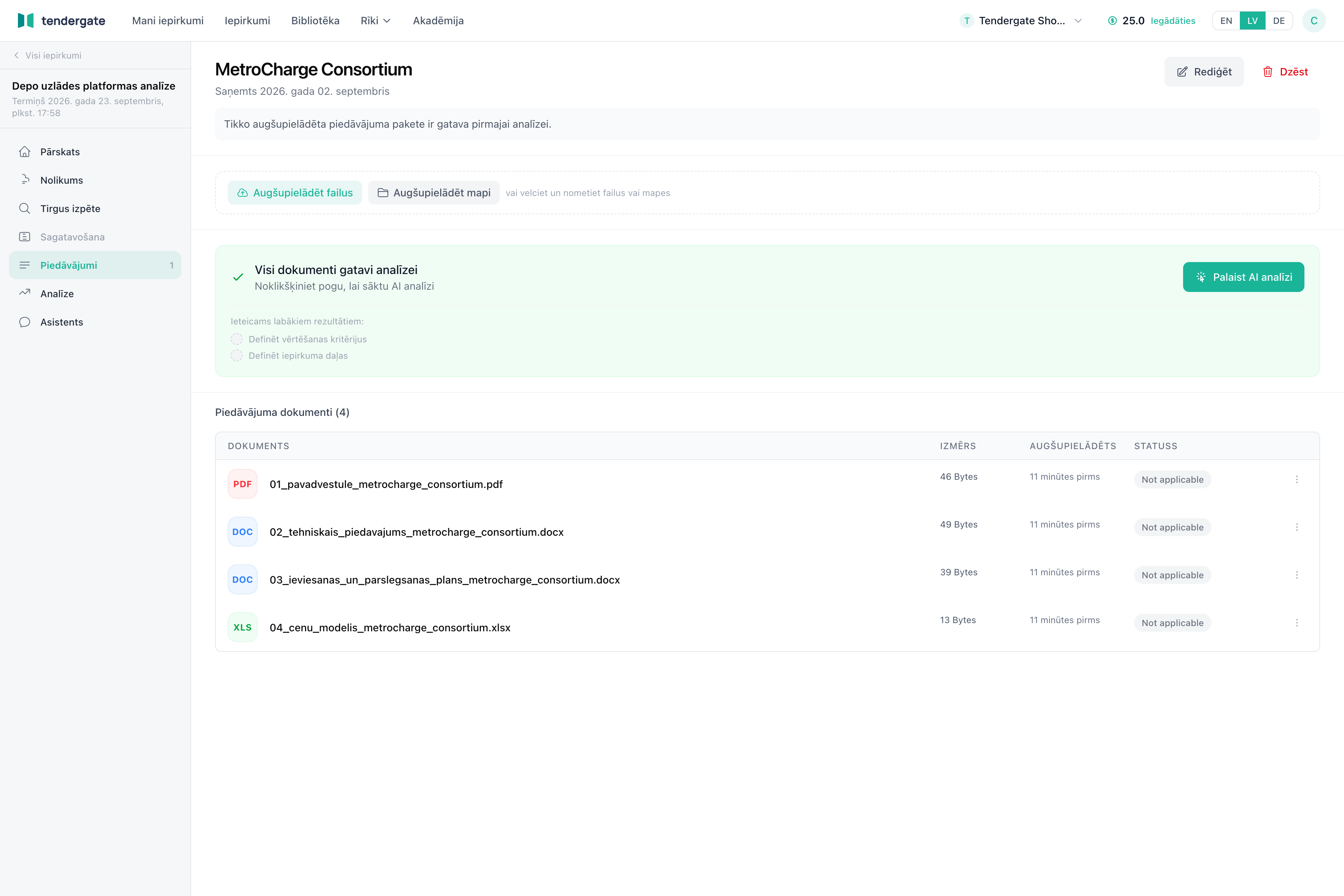Click the XLS file type icon
Screen dimensions: 1344x896
coord(242,628)
